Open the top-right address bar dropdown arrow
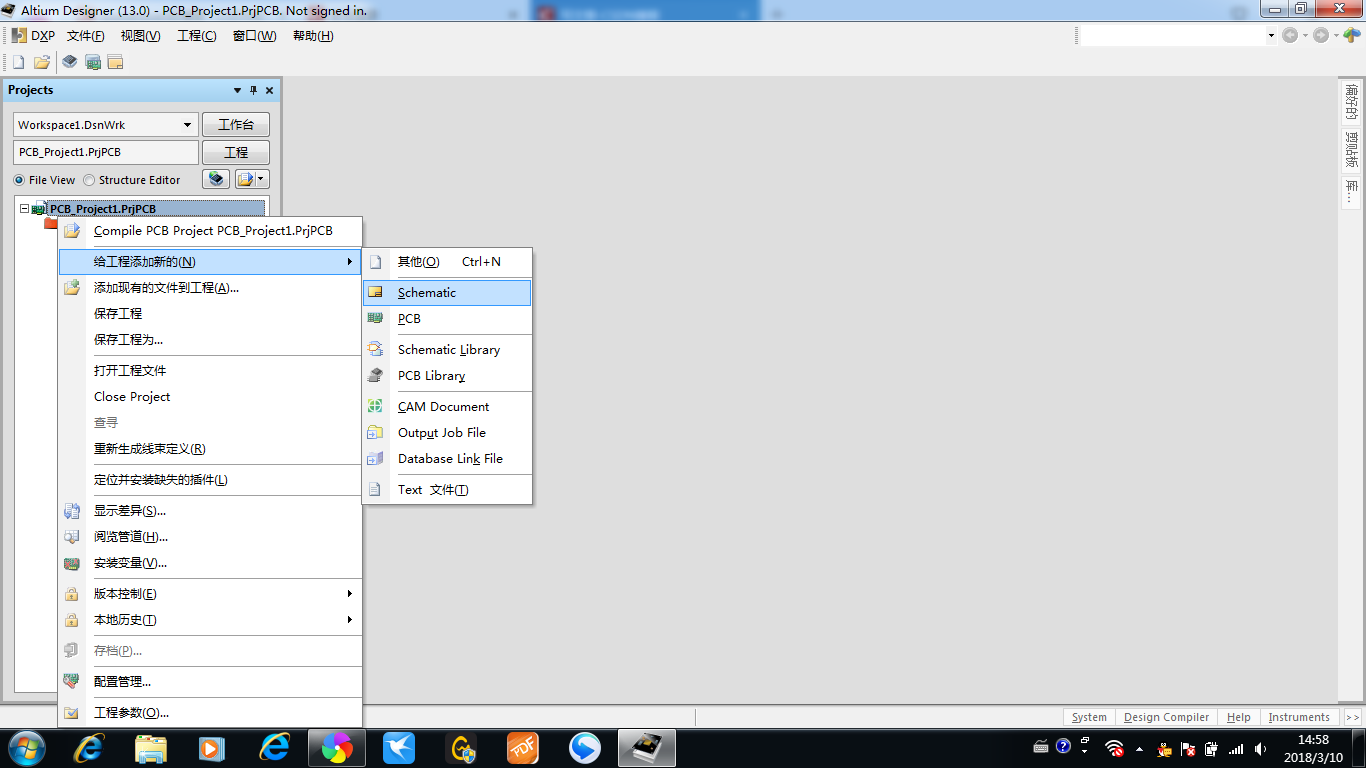This screenshot has width=1366, height=768. pos(1272,35)
